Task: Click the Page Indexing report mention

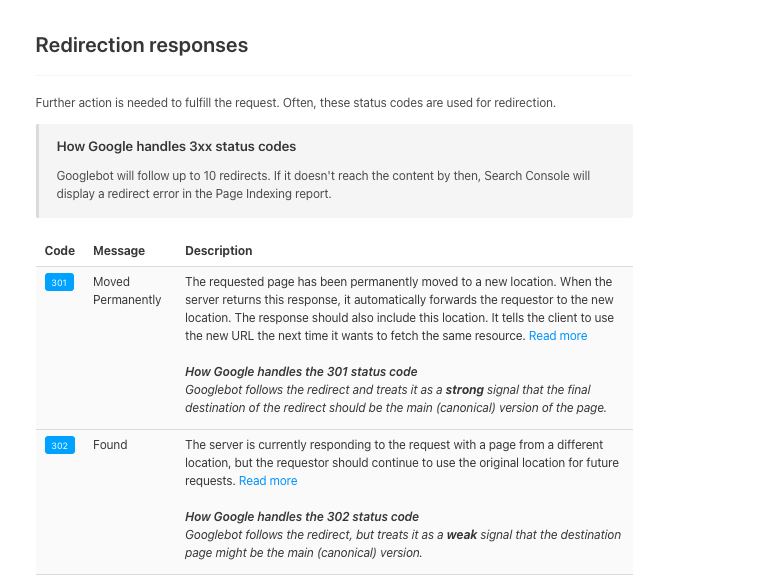Action: click(x=273, y=194)
